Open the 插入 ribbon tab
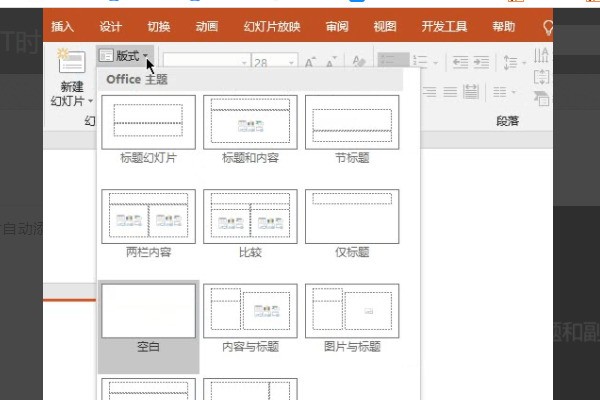 [62, 26]
